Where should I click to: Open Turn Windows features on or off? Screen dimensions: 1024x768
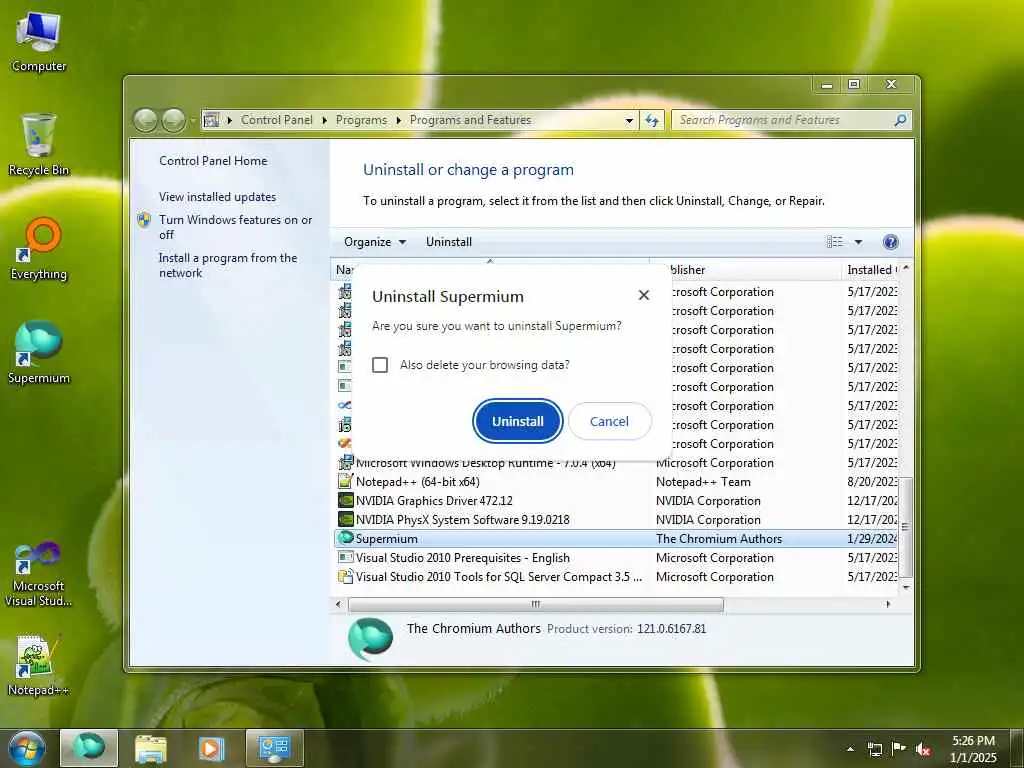coord(235,227)
